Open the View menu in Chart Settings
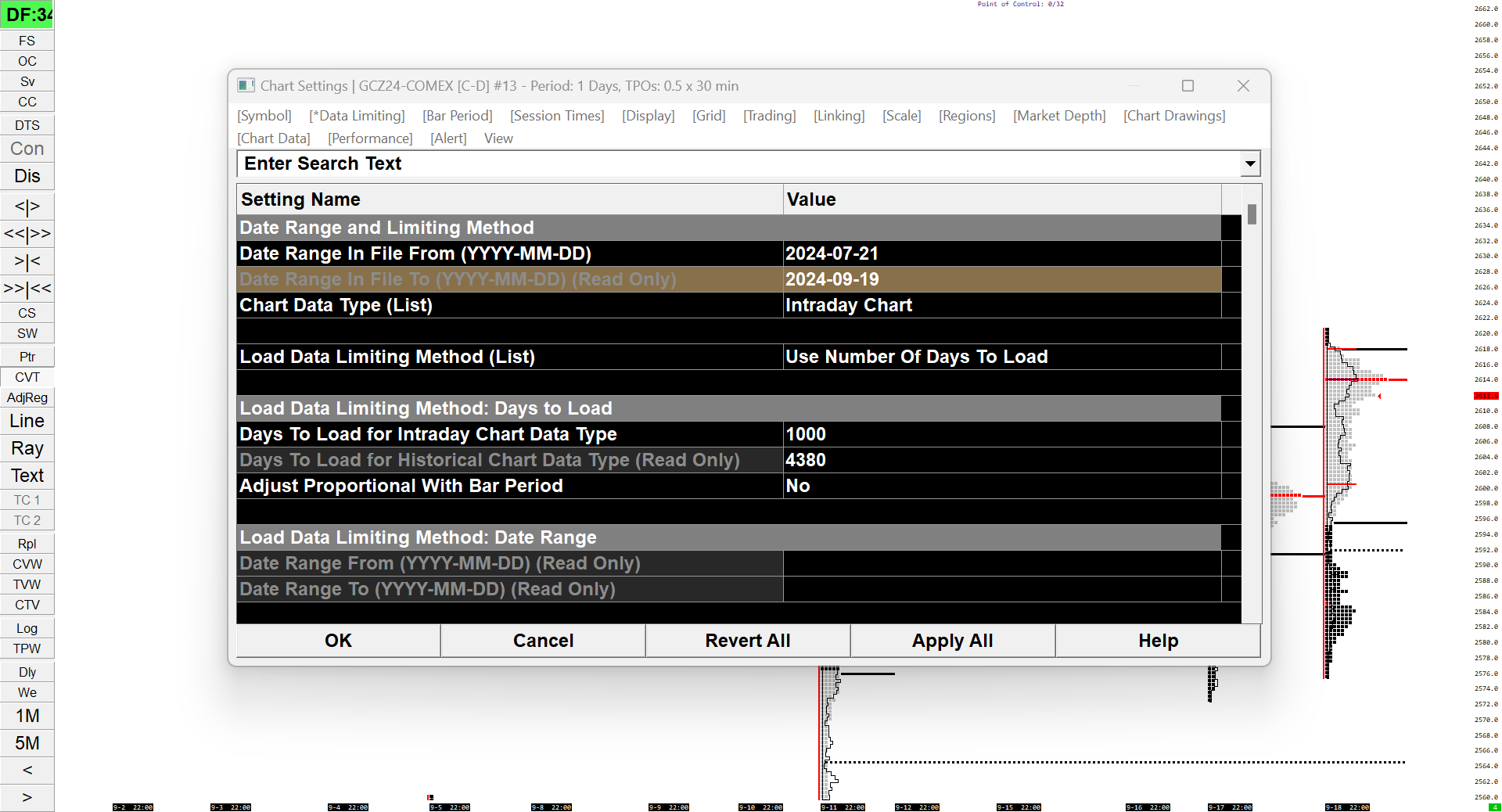The width and height of the screenshot is (1502, 812). point(498,138)
